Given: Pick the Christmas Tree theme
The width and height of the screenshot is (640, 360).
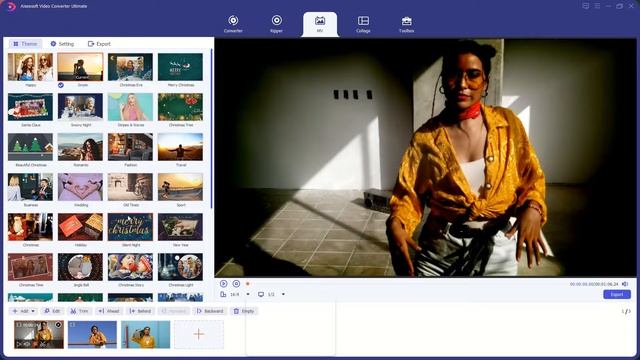Looking at the screenshot, I should [180, 107].
